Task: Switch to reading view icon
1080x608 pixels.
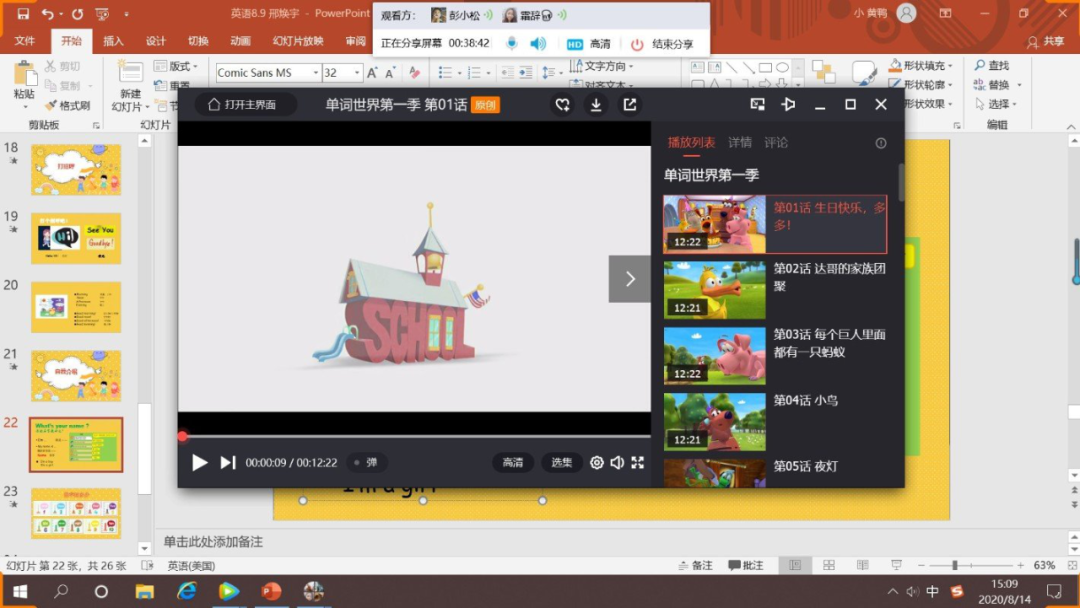Action: [862, 565]
